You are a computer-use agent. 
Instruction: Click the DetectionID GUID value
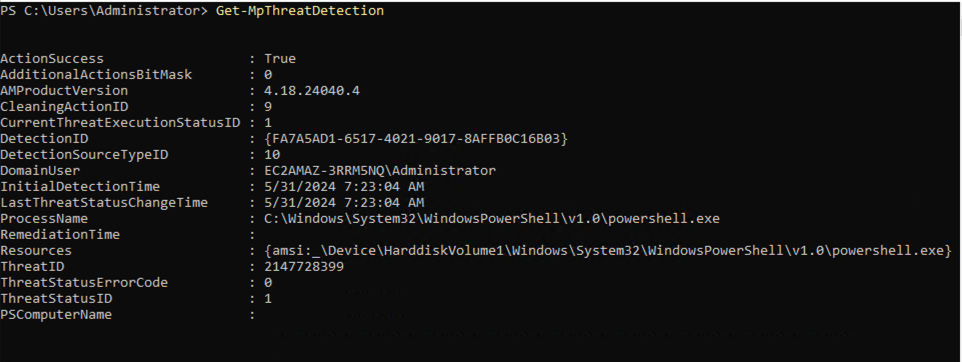[x=416, y=139]
